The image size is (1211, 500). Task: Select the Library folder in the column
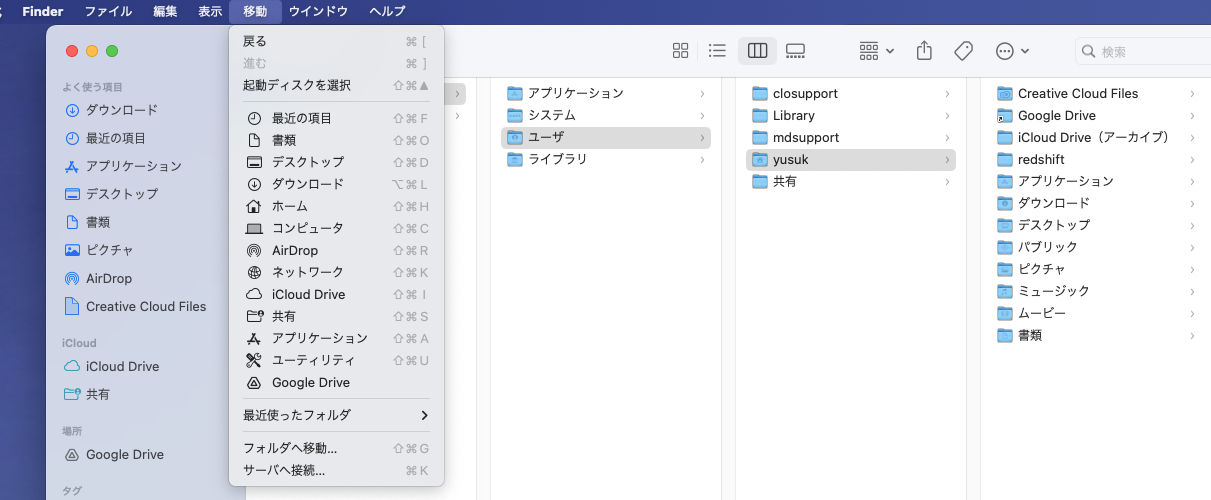(x=851, y=115)
